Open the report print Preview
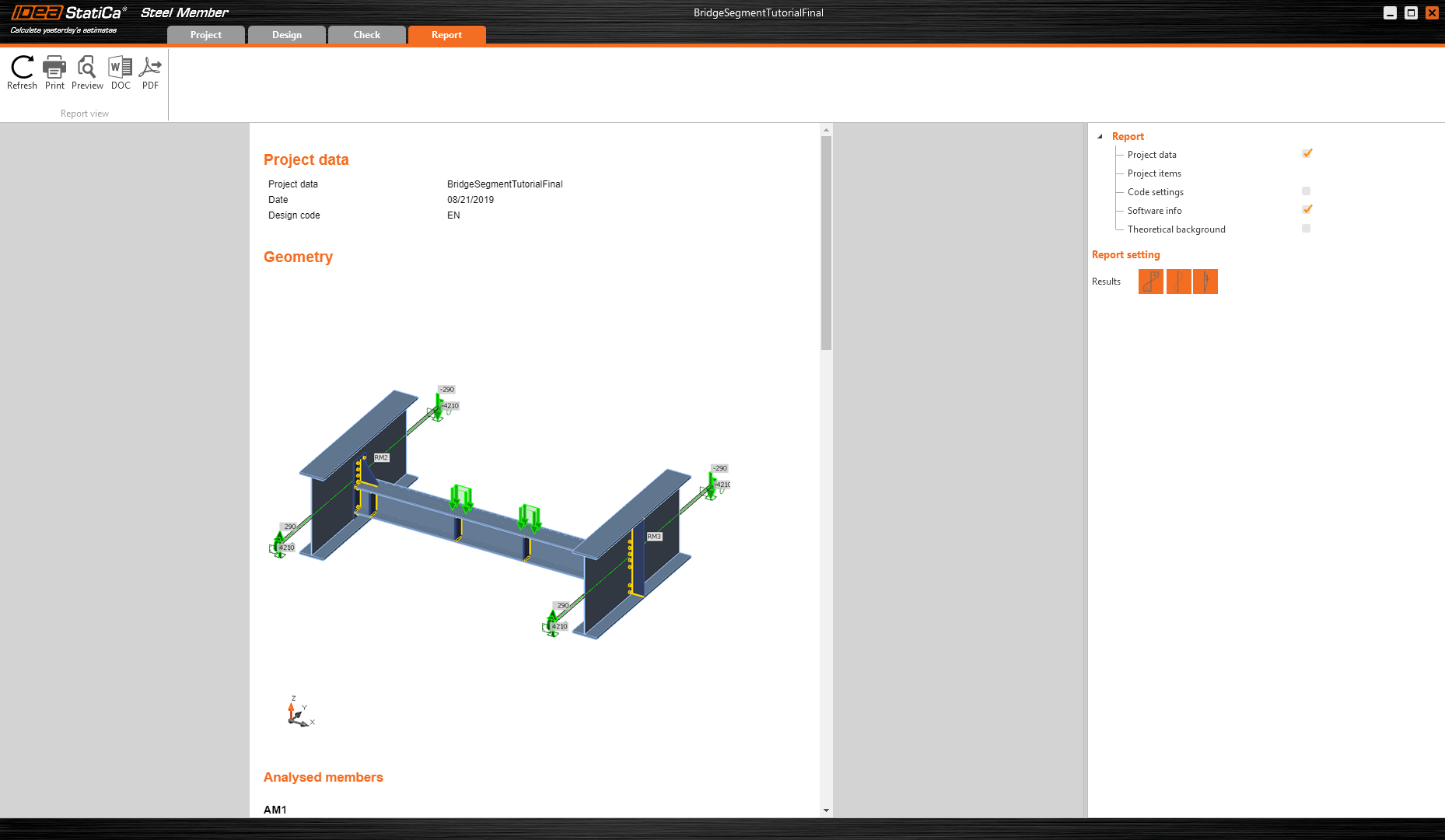The image size is (1445, 840). [86, 72]
